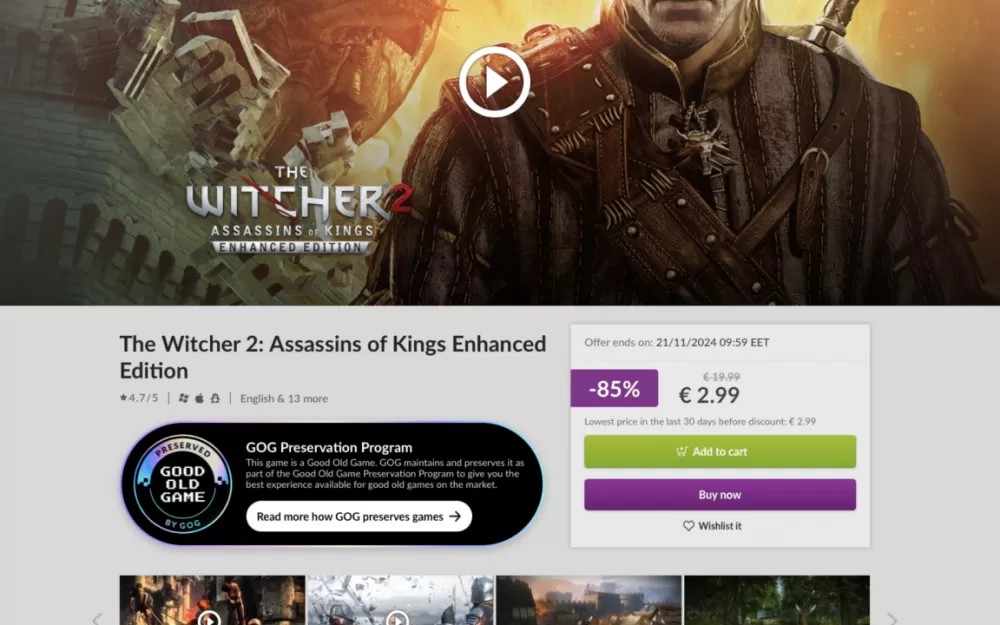The height and width of the screenshot is (625, 1000).
Task: Click the cart icon in Add to cart
Action: 682,452
